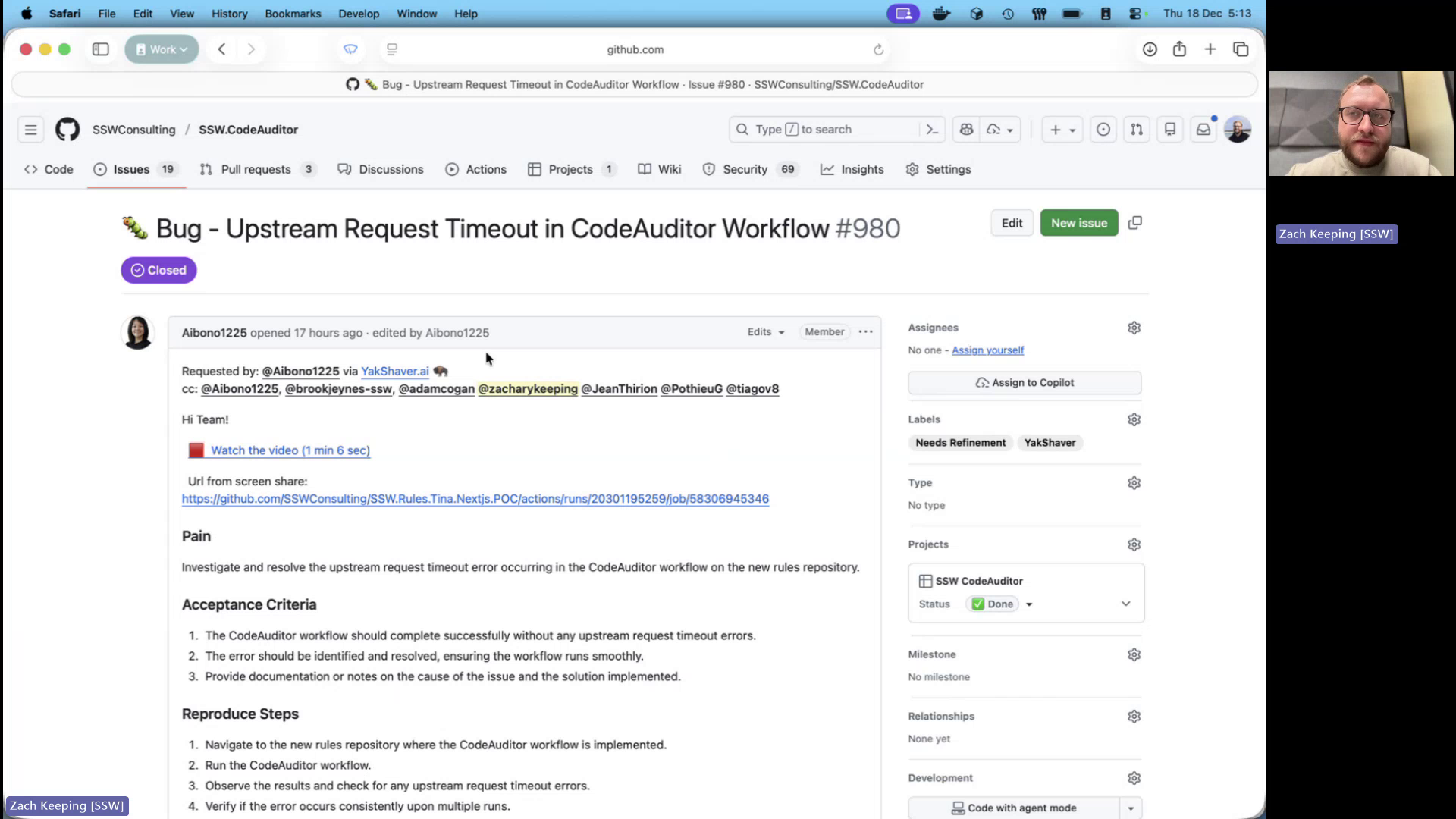Open the notifications inbox icon
The image size is (1456, 819).
click(x=1203, y=129)
